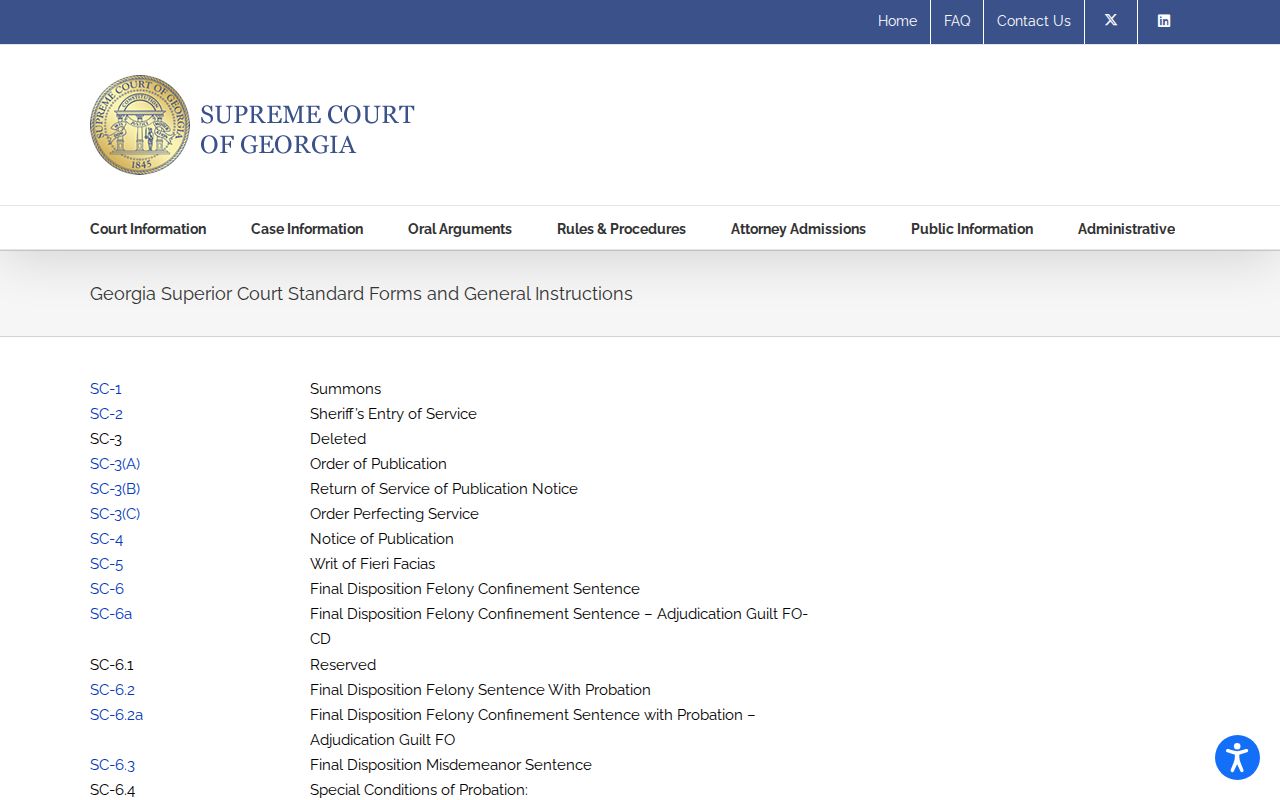Click the 'Deleted' entry text
Image resolution: width=1280 pixels, height=800 pixels.
(x=338, y=439)
